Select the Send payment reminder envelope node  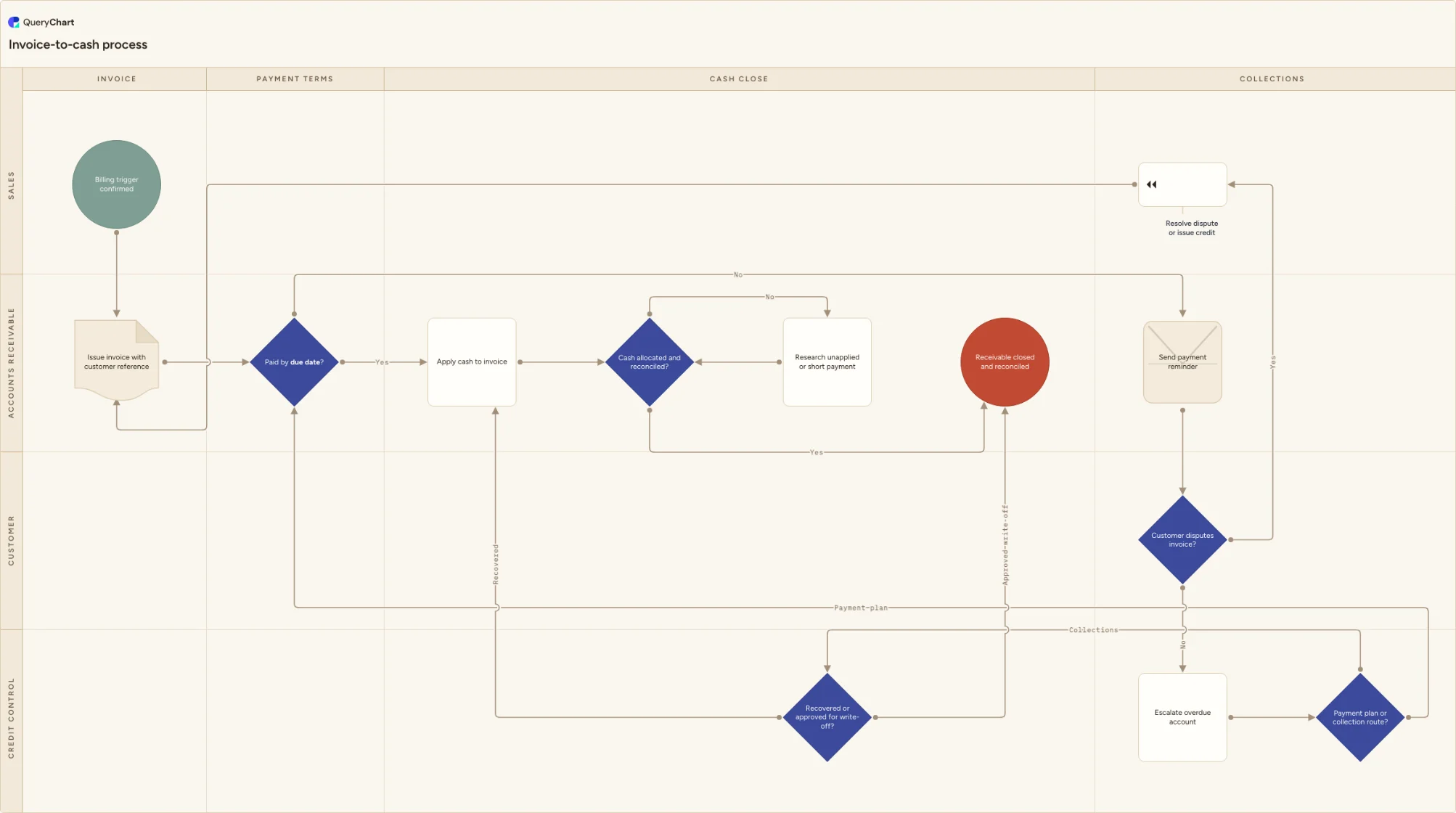(1182, 361)
